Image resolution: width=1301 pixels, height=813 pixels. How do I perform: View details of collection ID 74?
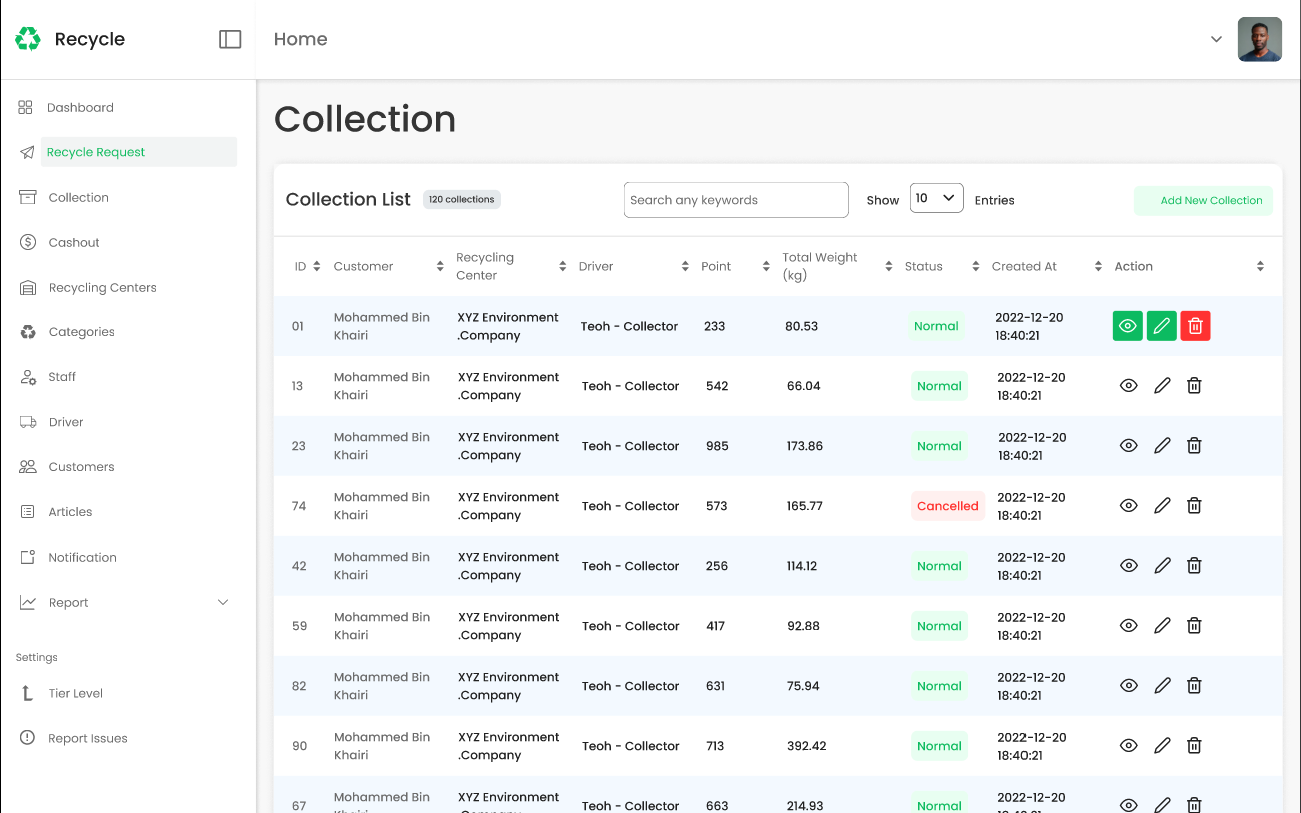click(1129, 505)
